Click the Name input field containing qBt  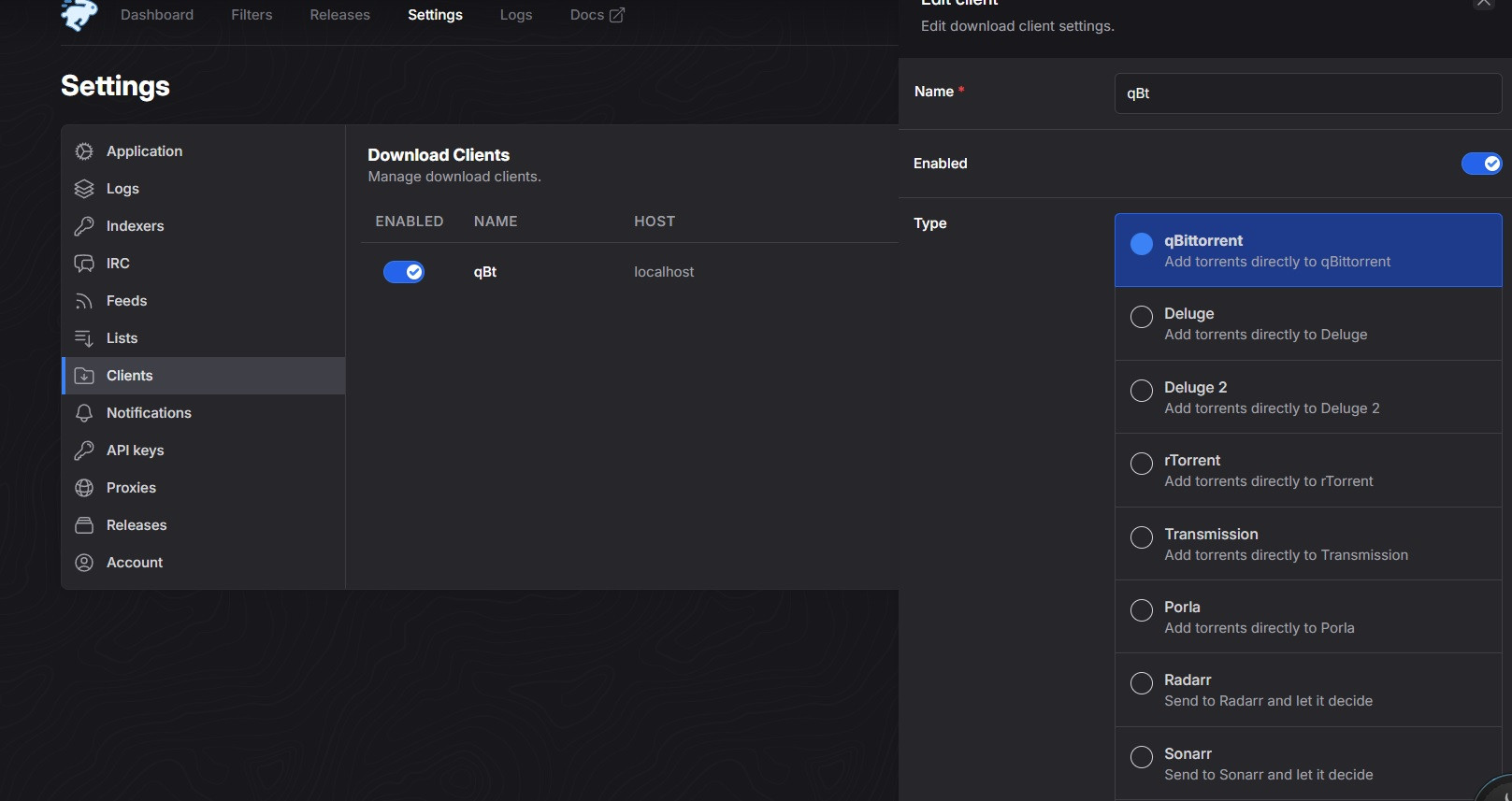[x=1308, y=93]
